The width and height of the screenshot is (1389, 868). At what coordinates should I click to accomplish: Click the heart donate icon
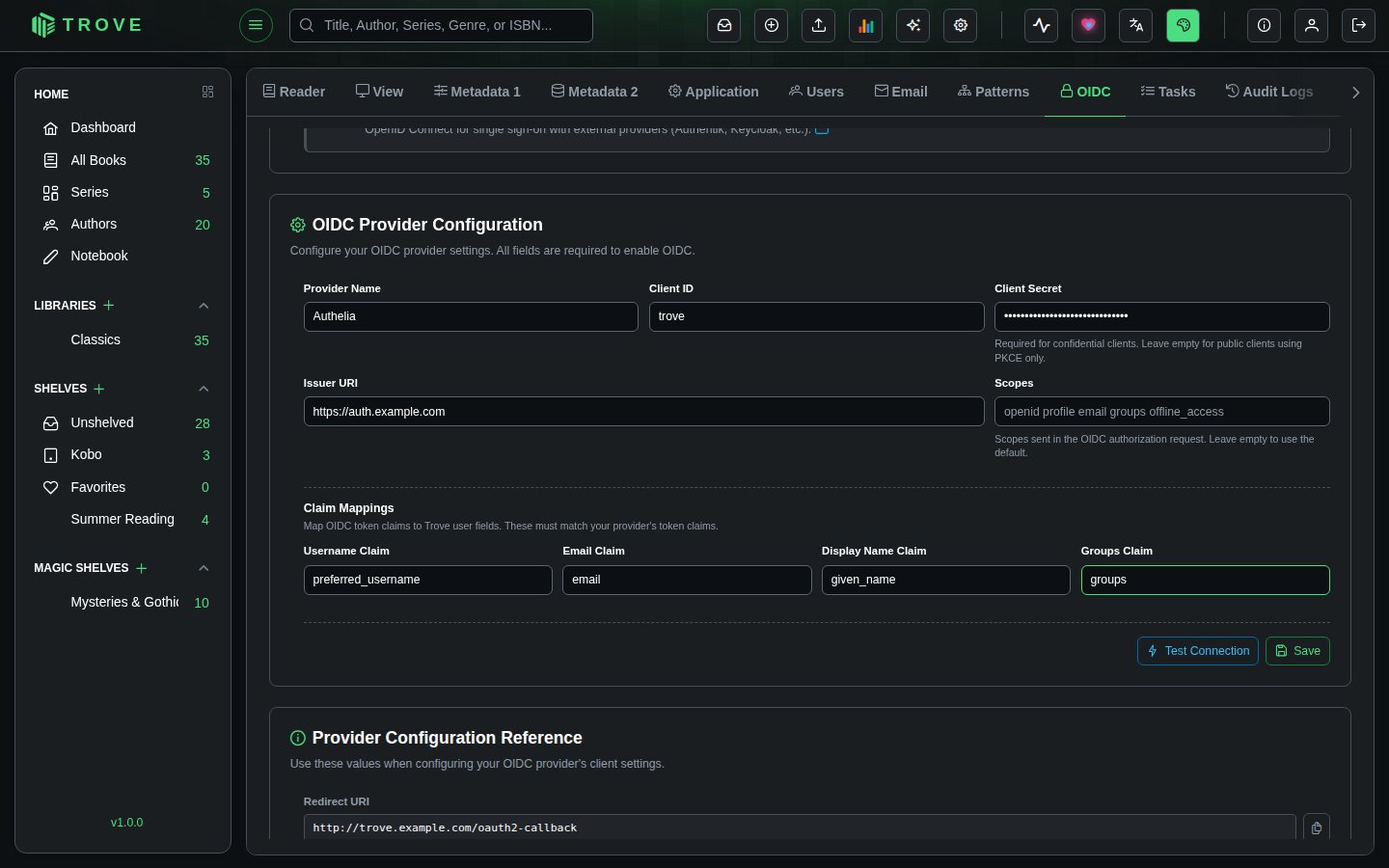[1089, 25]
